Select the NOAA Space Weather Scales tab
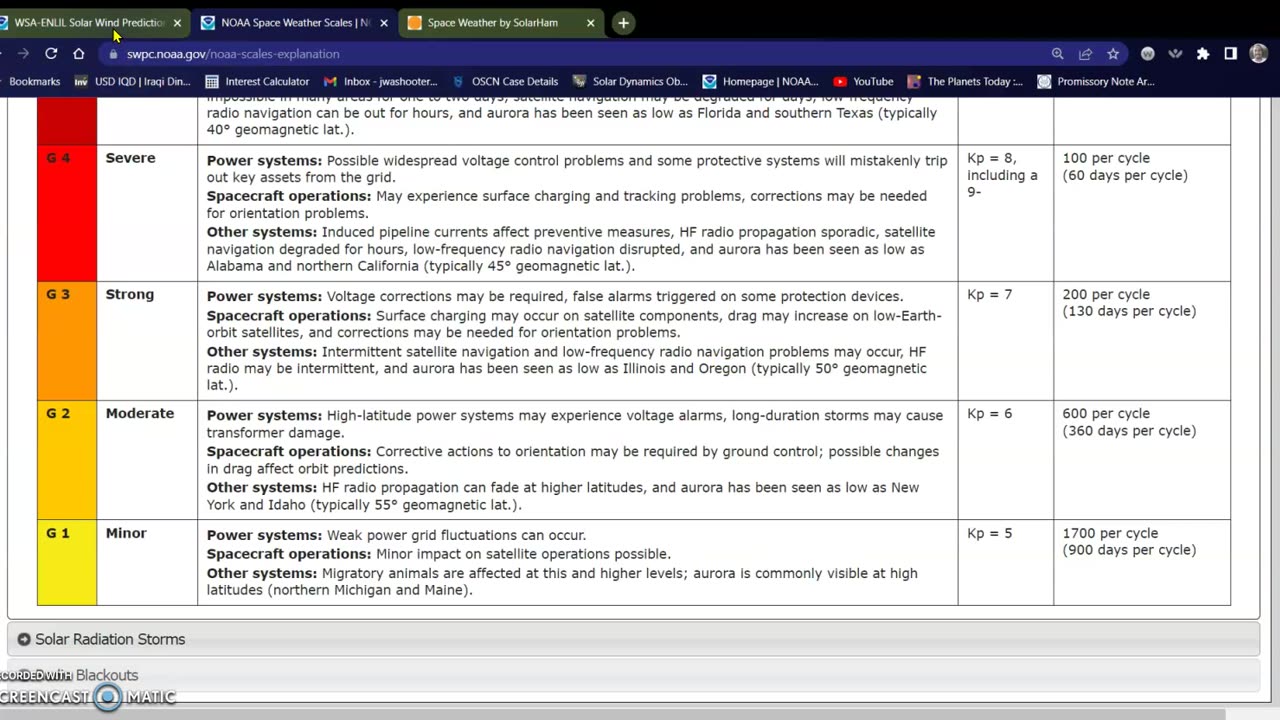1280x720 pixels. (295, 22)
